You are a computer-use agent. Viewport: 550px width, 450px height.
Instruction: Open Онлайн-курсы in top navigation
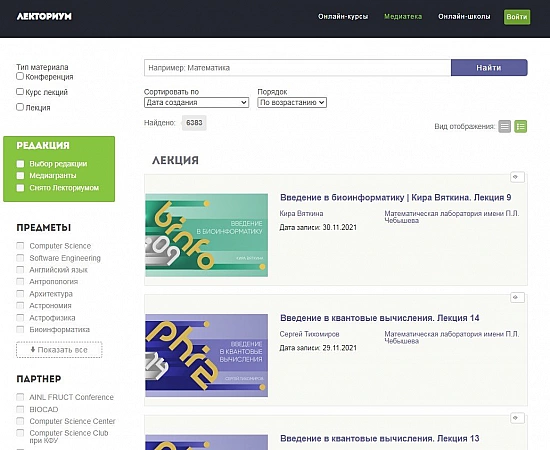click(343, 16)
